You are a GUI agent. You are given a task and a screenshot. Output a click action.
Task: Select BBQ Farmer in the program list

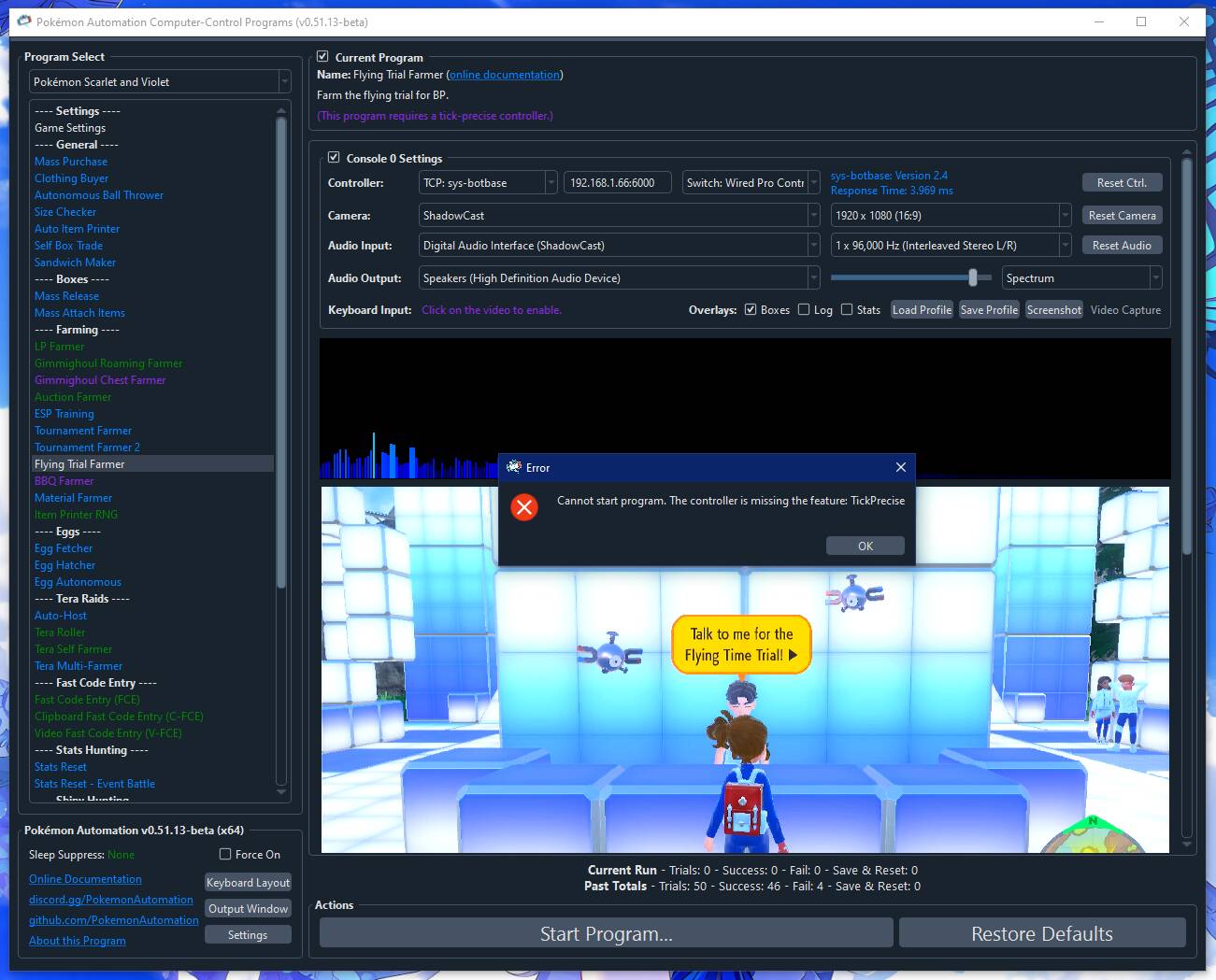click(64, 481)
